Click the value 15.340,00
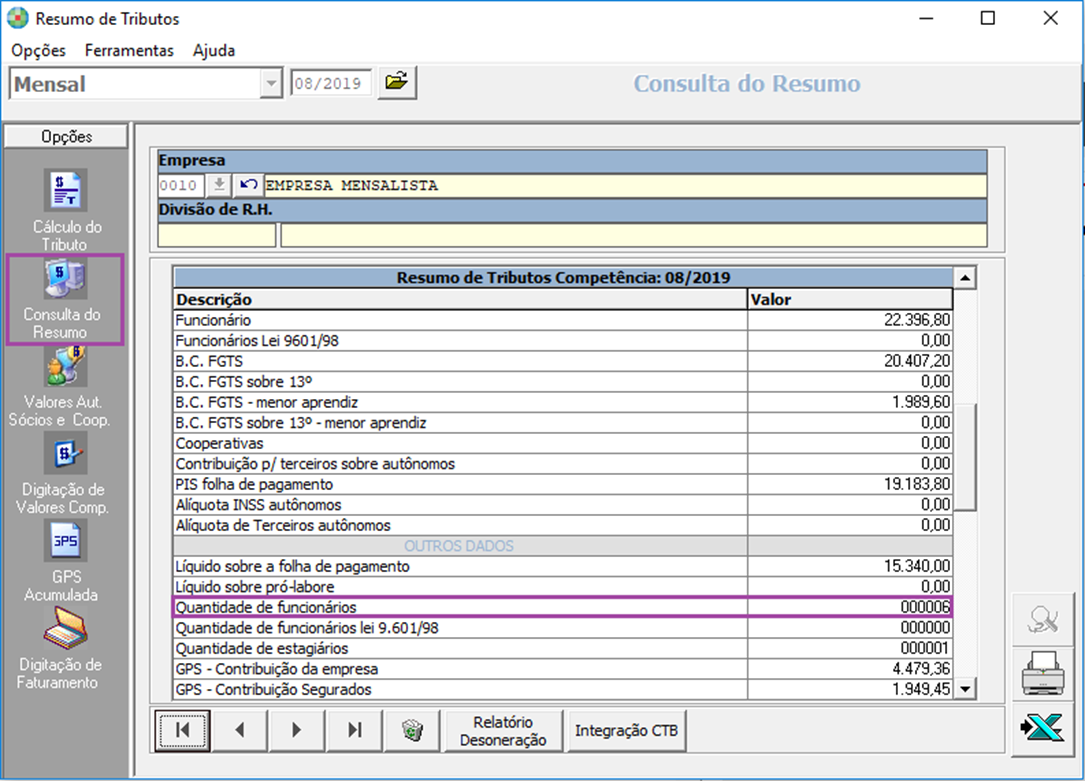The image size is (1085, 781). 917,567
